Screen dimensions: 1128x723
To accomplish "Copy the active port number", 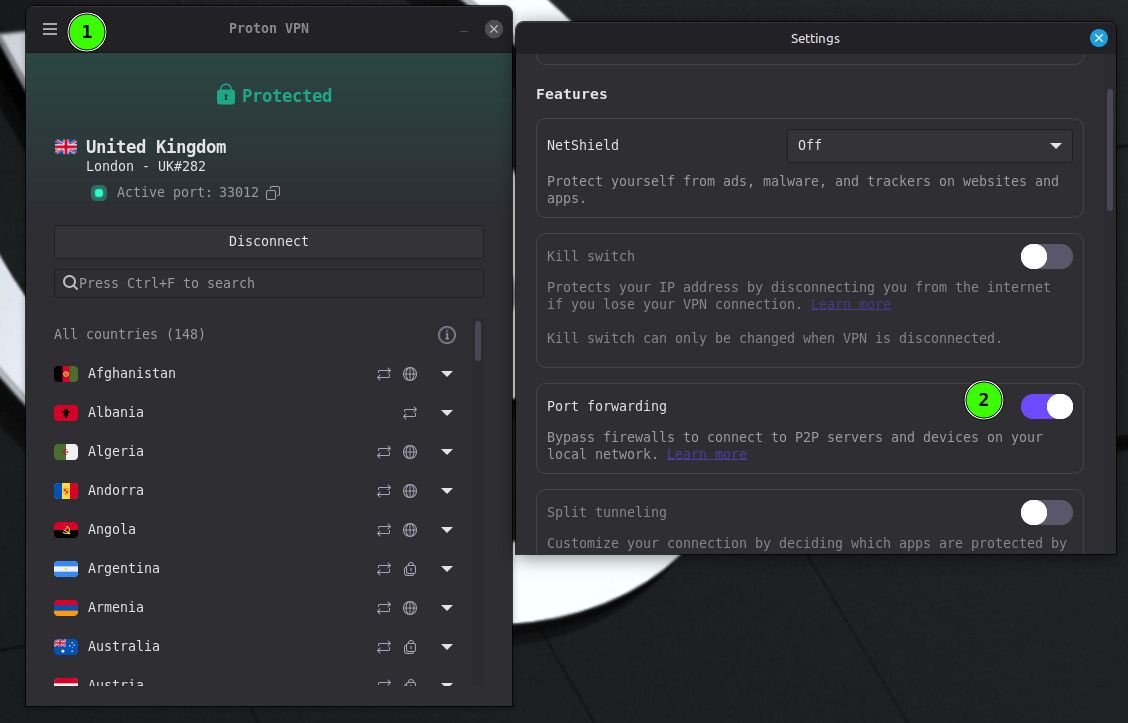I will click(273, 193).
